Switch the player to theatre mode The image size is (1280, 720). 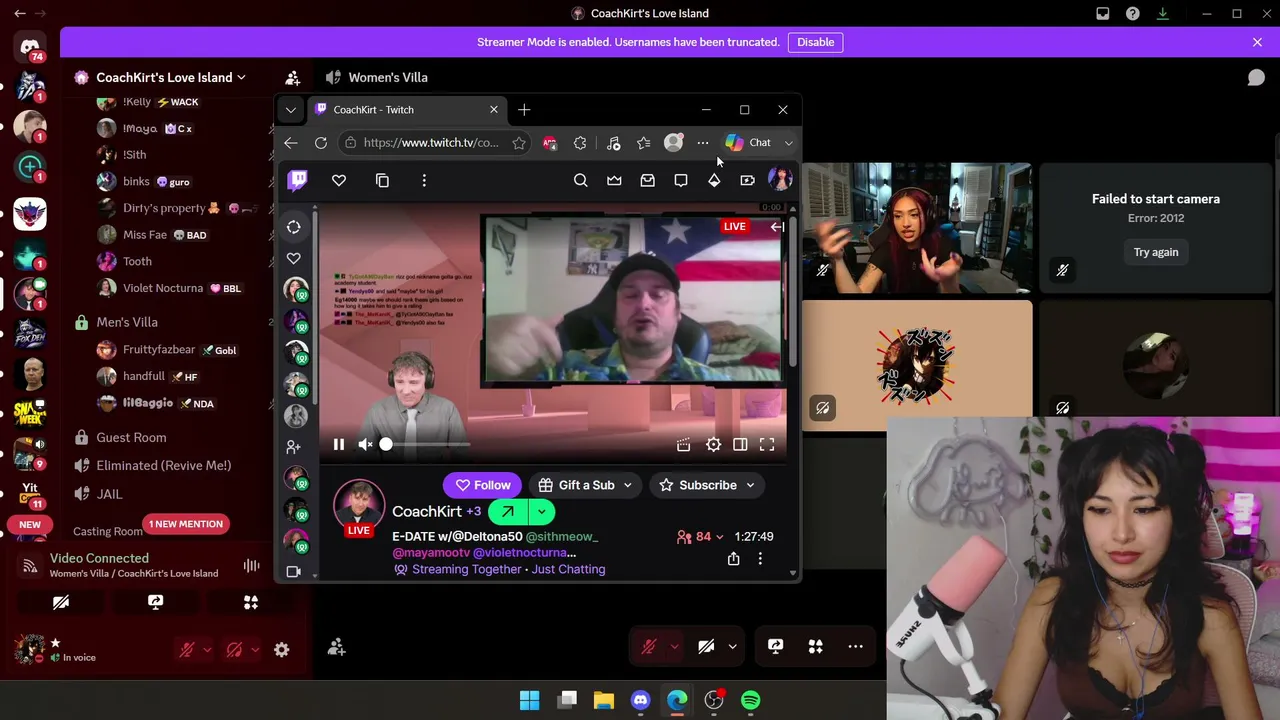[740, 445]
